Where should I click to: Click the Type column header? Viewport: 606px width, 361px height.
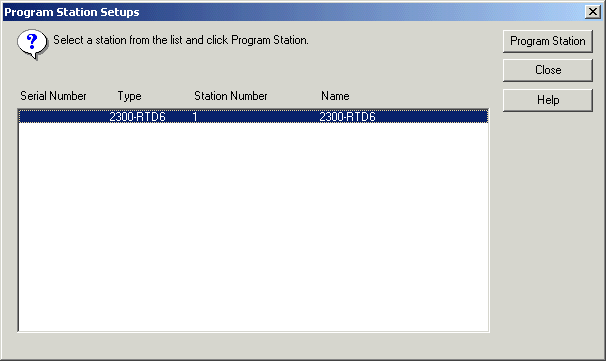(129, 96)
